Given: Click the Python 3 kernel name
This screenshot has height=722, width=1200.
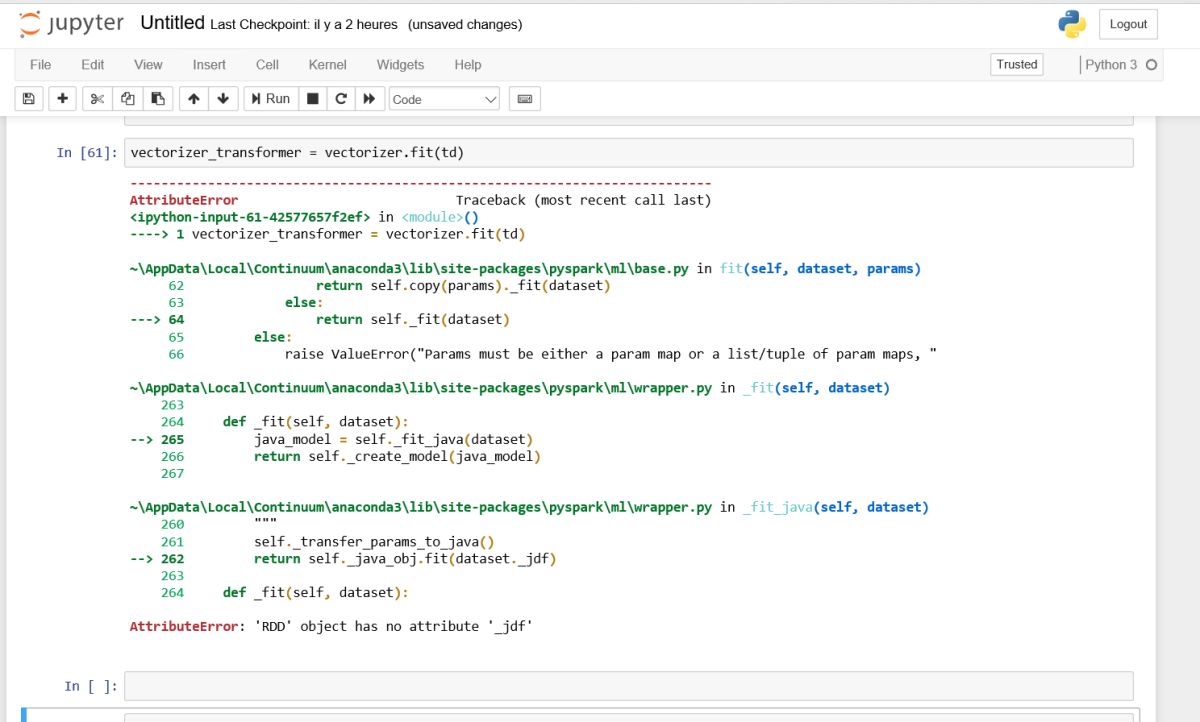Looking at the screenshot, I should [1111, 64].
